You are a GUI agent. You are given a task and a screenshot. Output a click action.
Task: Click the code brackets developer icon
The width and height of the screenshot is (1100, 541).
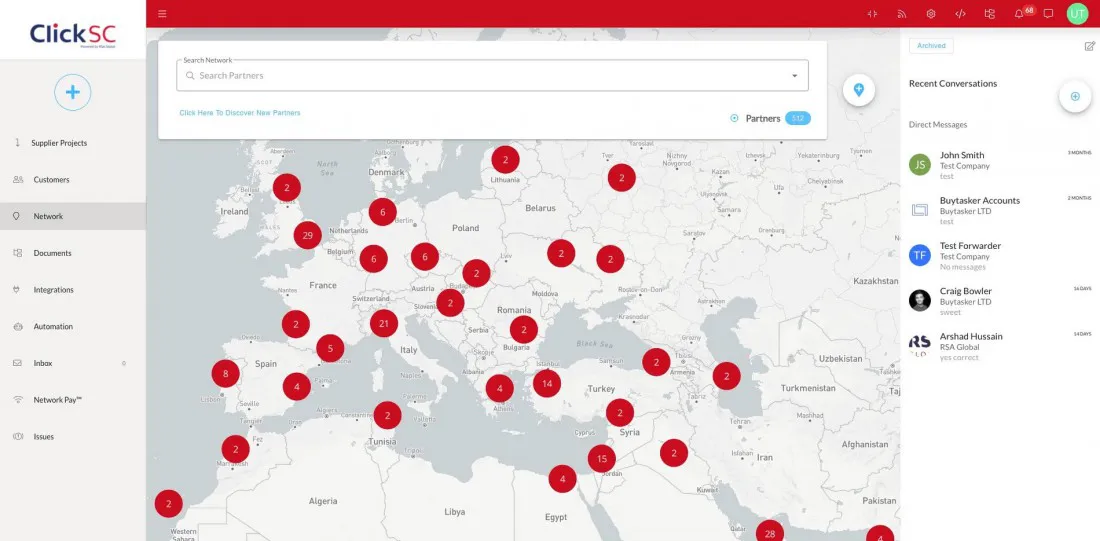coord(960,14)
